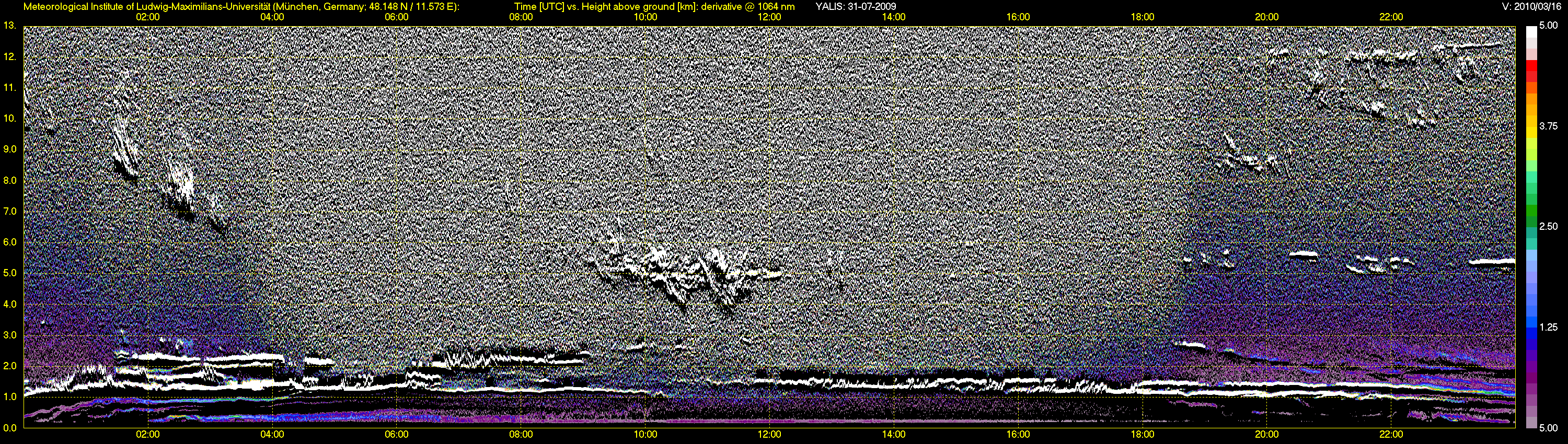Click the 'YALIS: 31-07-2009' label
Viewport: 1568px width, 444px height.
tap(855, 7)
